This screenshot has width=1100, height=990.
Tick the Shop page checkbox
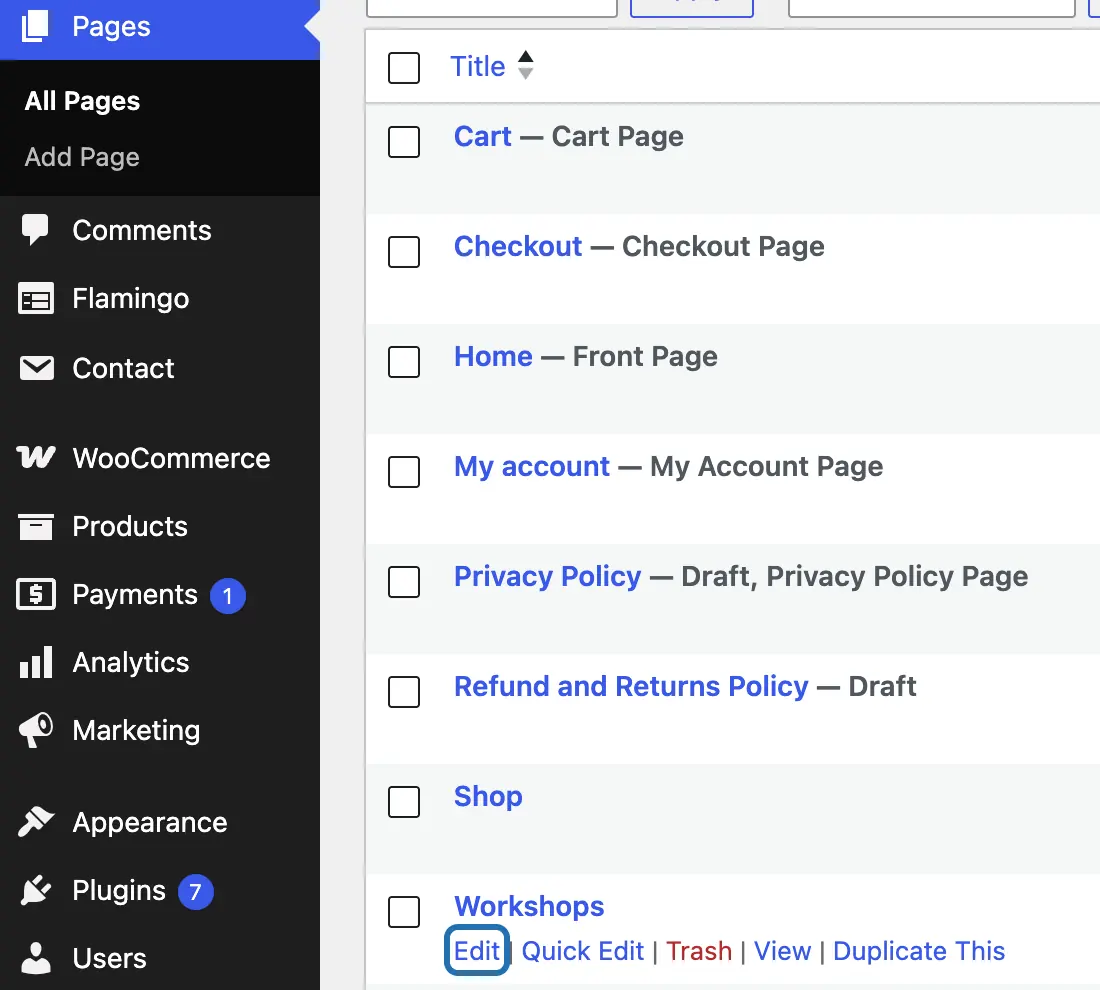404,802
